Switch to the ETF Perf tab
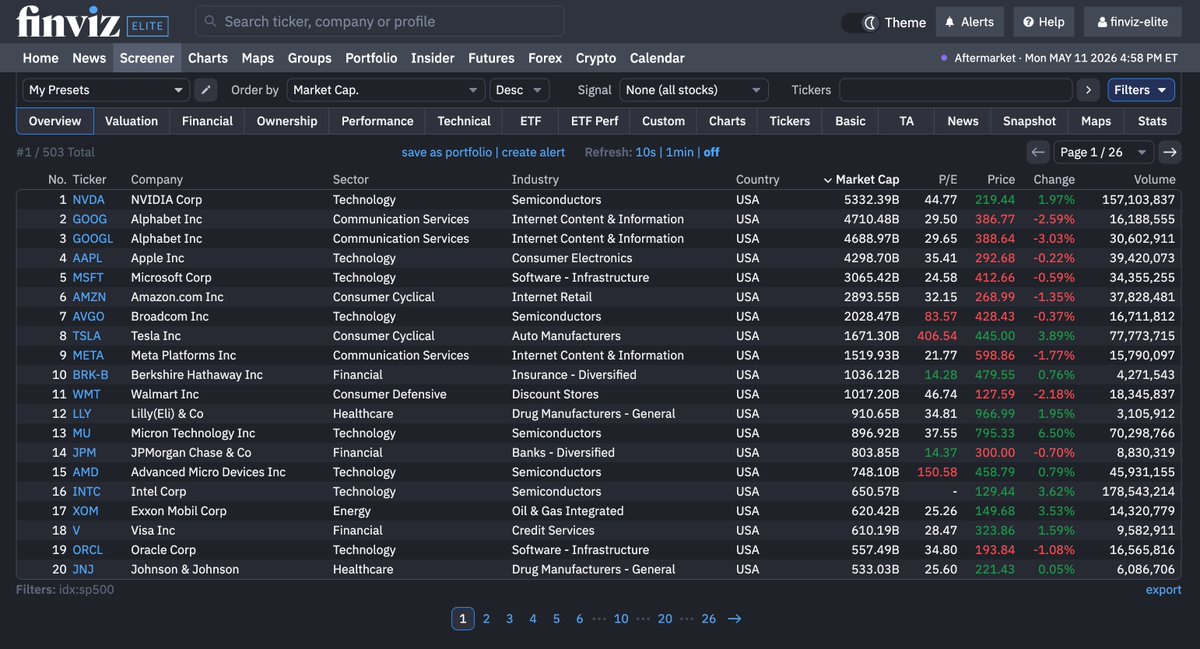The width and height of the screenshot is (1200, 649). [x=594, y=121]
